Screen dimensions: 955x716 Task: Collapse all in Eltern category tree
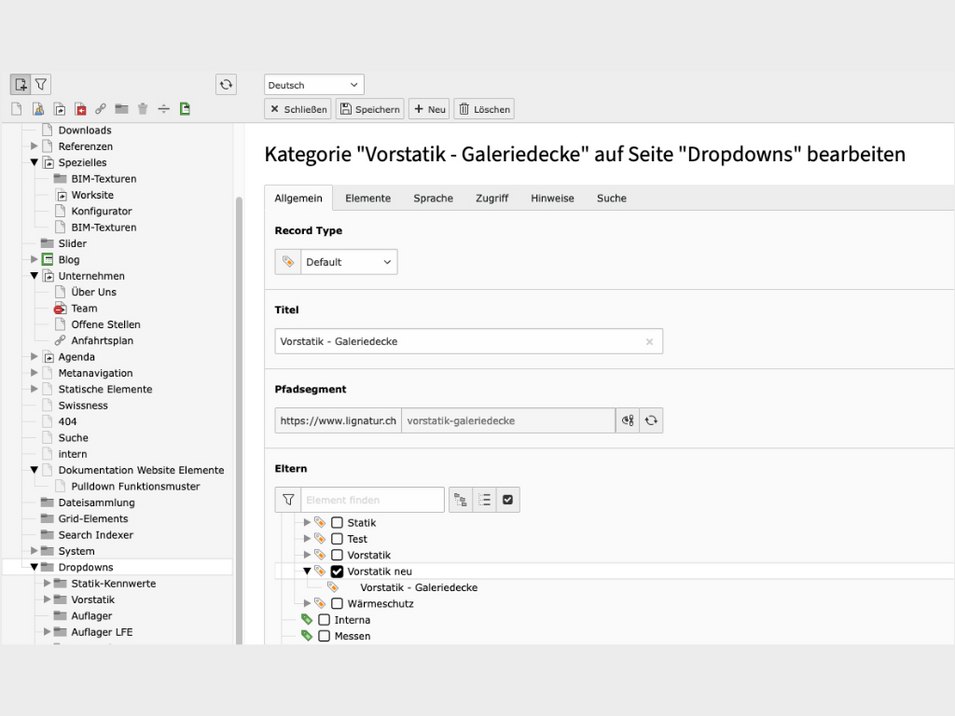click(x=484, y=500)
